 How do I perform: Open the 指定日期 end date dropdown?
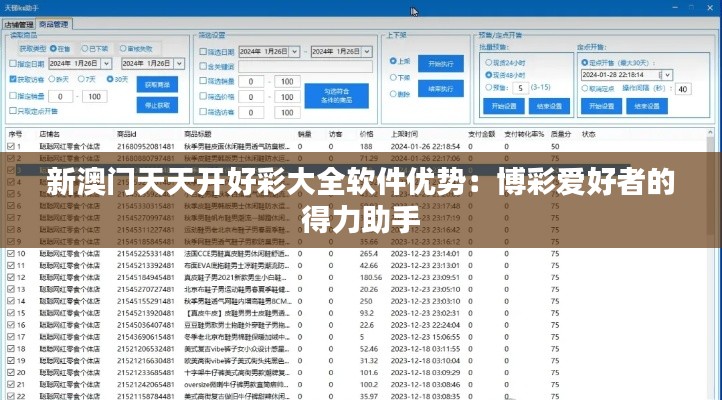point(179,64)
